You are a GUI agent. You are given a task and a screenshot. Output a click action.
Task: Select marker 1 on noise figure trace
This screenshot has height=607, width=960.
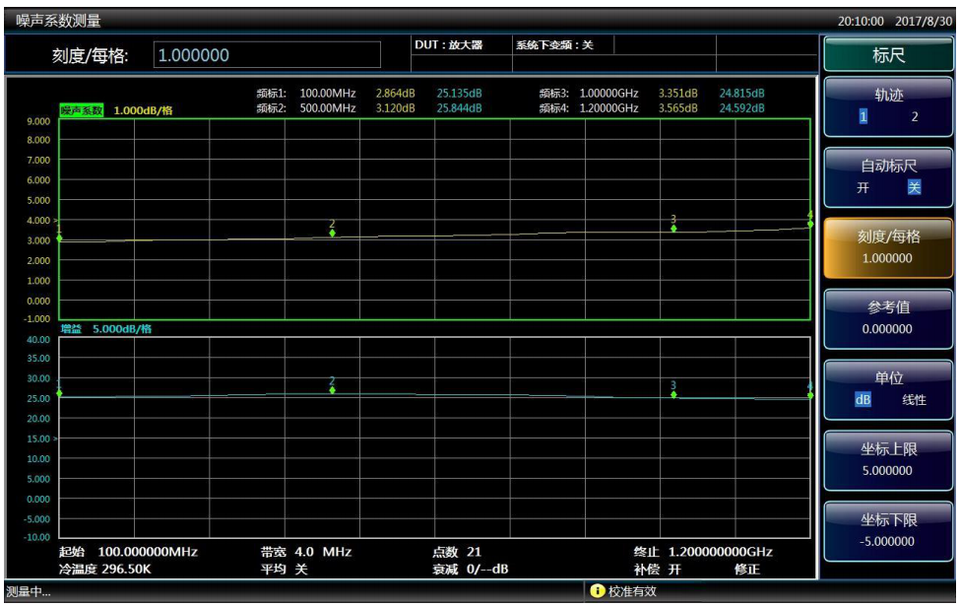tap(59, 238)
